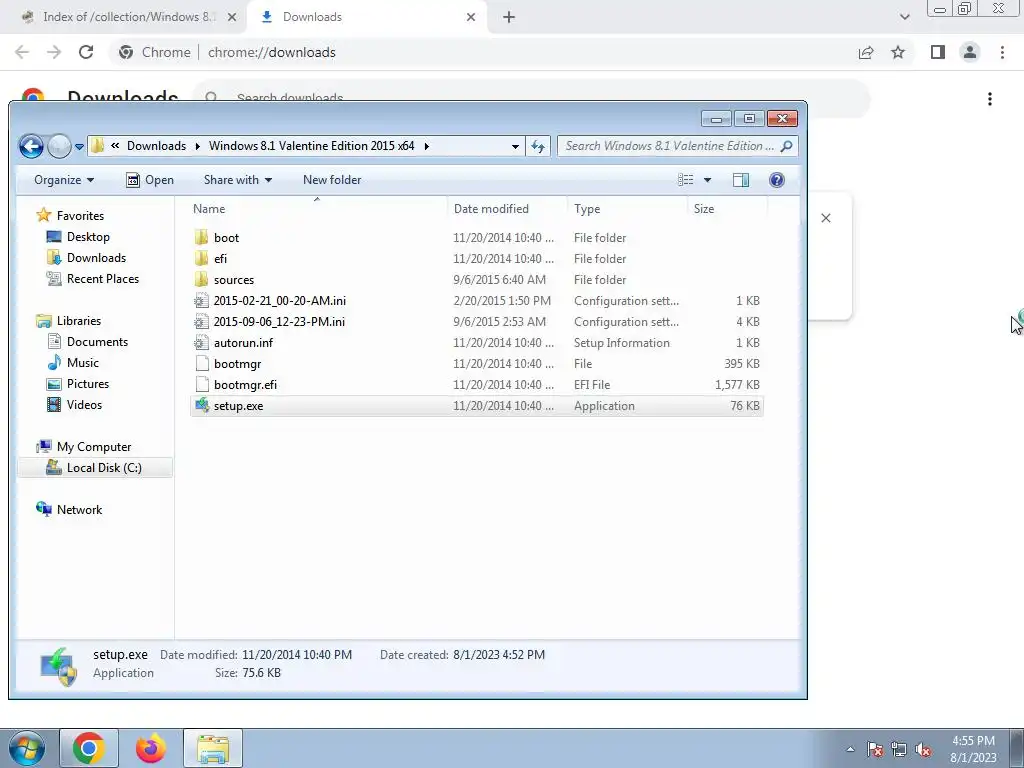Click the Windows 8.1 Valentine Edition breadcrumb
This screenshot has height=768, width=1024.
tap(312, 146)
